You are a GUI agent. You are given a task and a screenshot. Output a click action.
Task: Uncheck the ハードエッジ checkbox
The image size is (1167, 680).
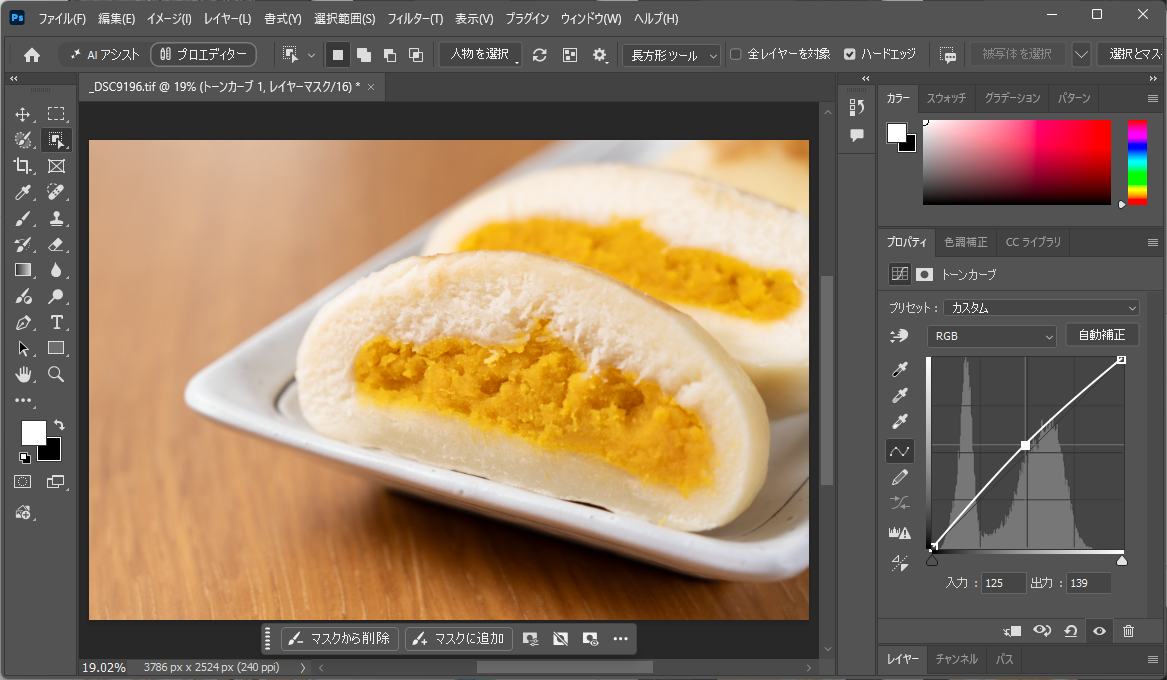point(849,54)
